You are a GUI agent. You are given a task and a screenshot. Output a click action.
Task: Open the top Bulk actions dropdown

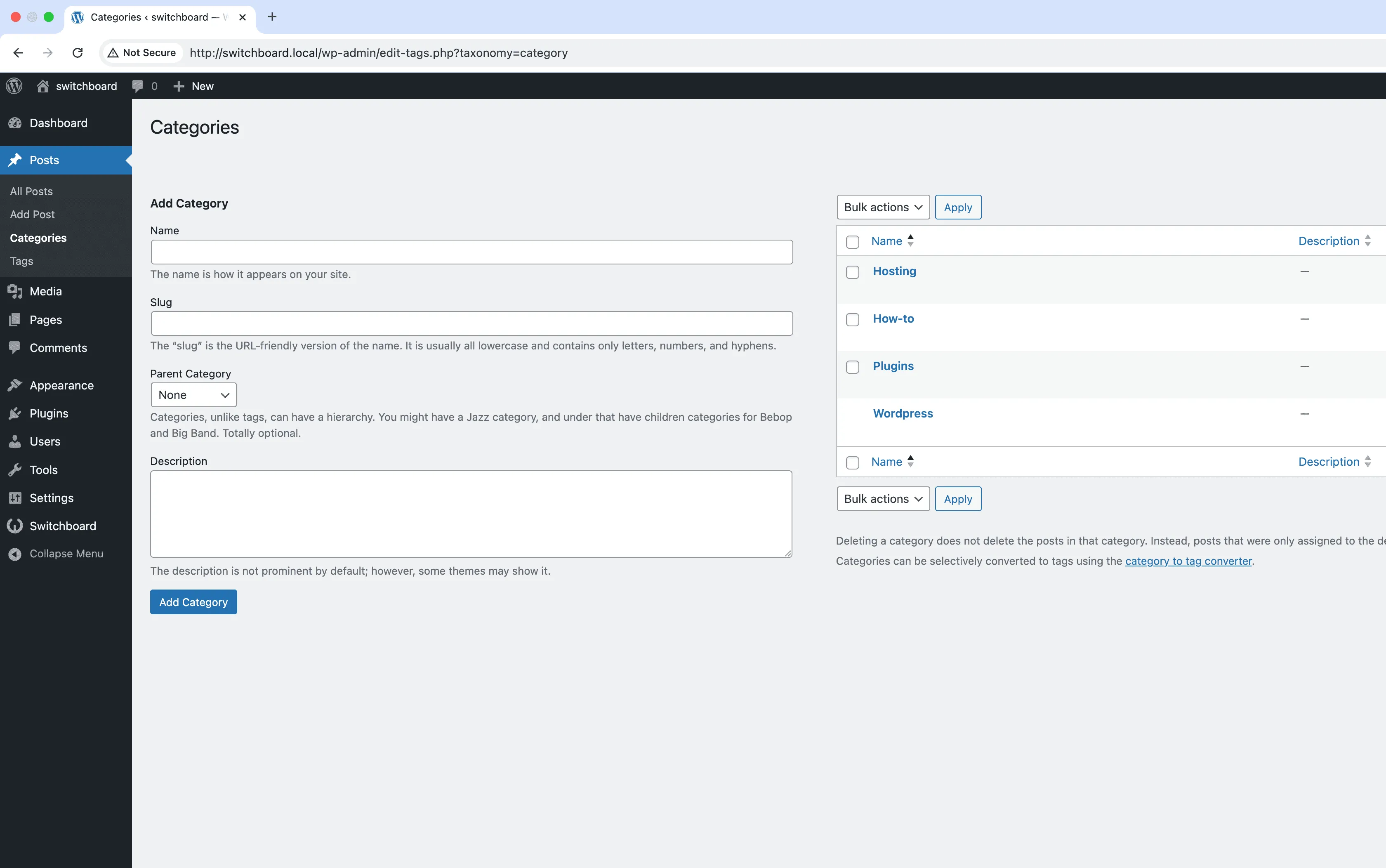point(882,207)
